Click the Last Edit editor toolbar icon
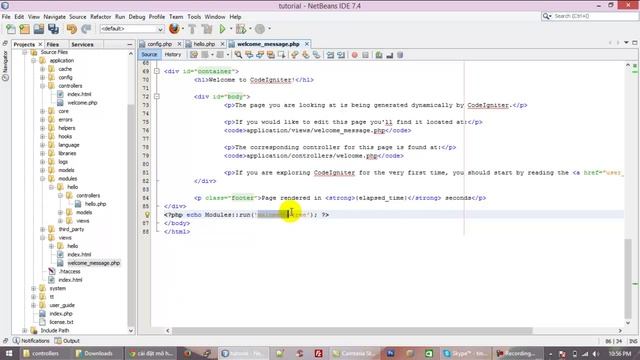Viewport: 640px width, 360px height. [194, 55]
